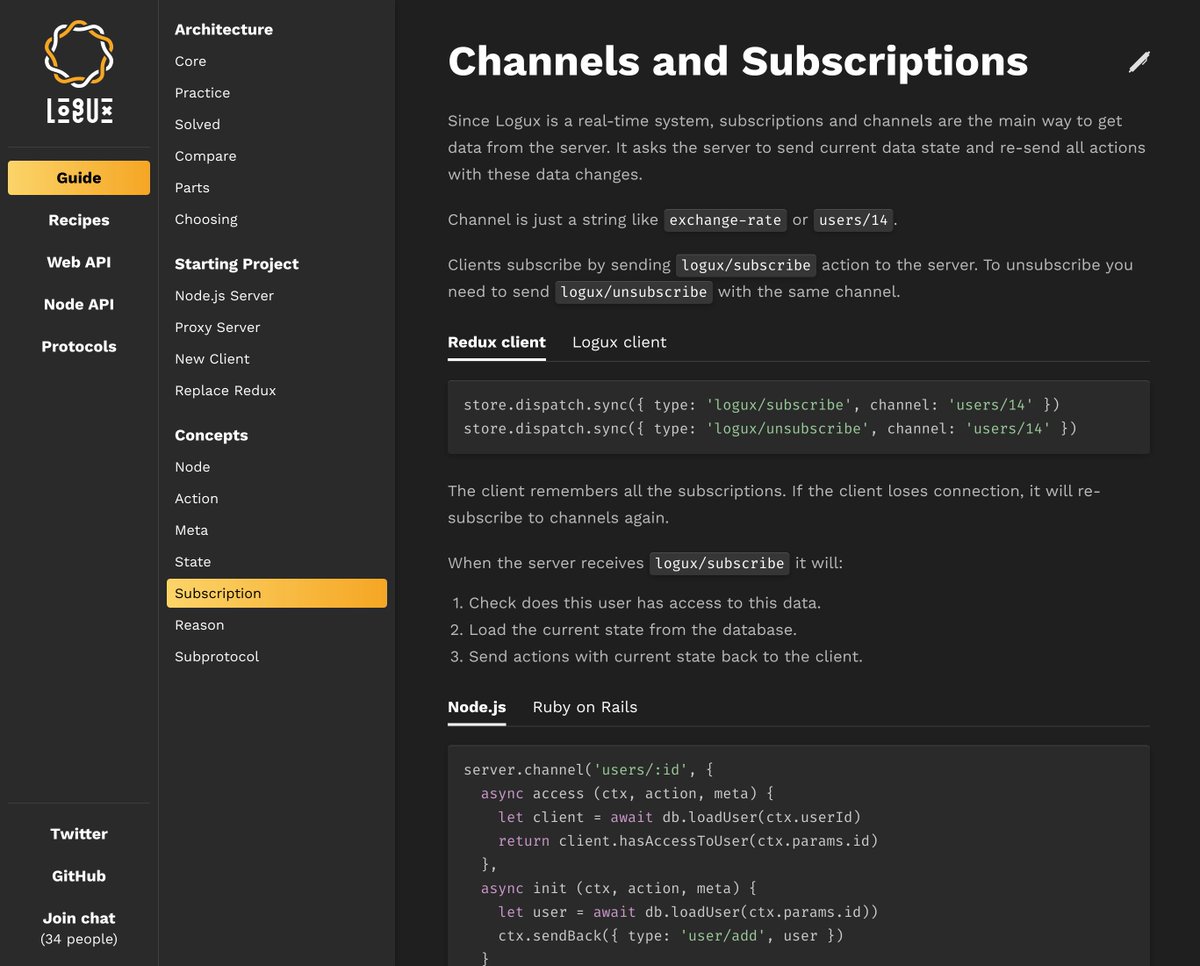Go to Choosing page
Image resolution: width=1200 pixels, height=966 pixels.
pyautogui.click(x=206, y=219)
